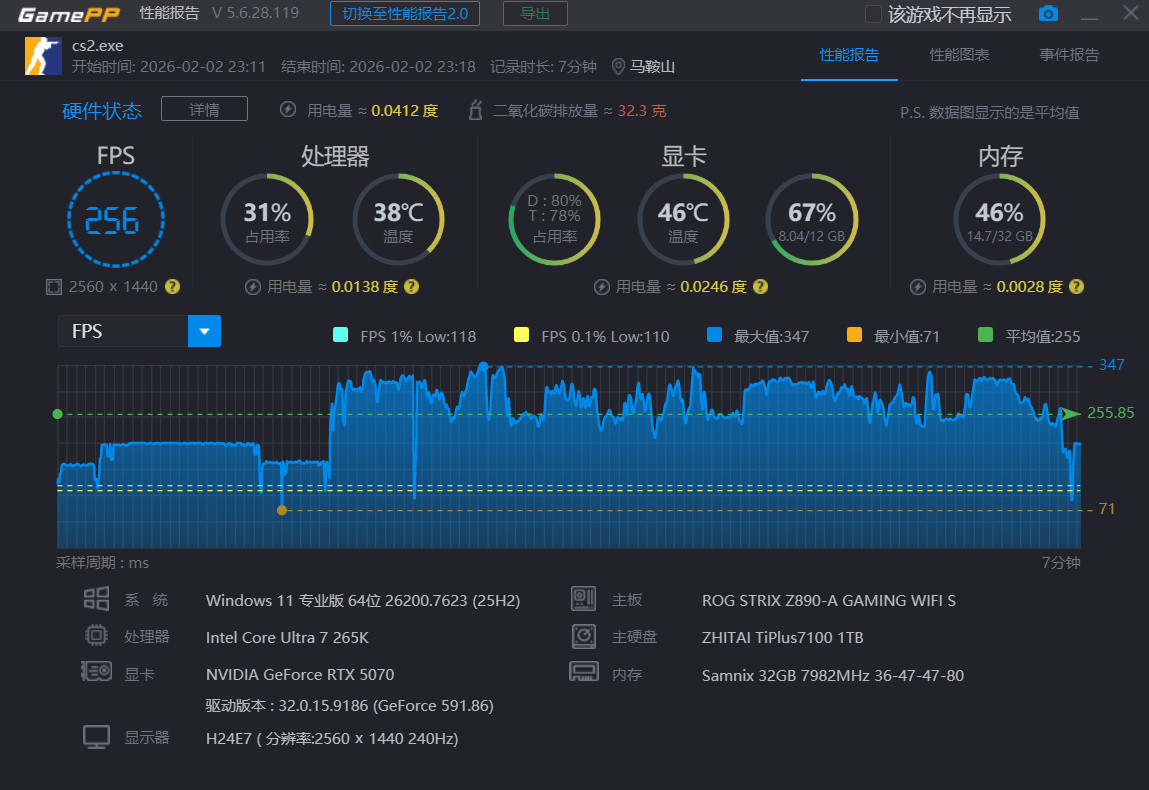Click the 马鞍山 location link
The height and width of the screenshot is (790, 1149).
point(652,67)
